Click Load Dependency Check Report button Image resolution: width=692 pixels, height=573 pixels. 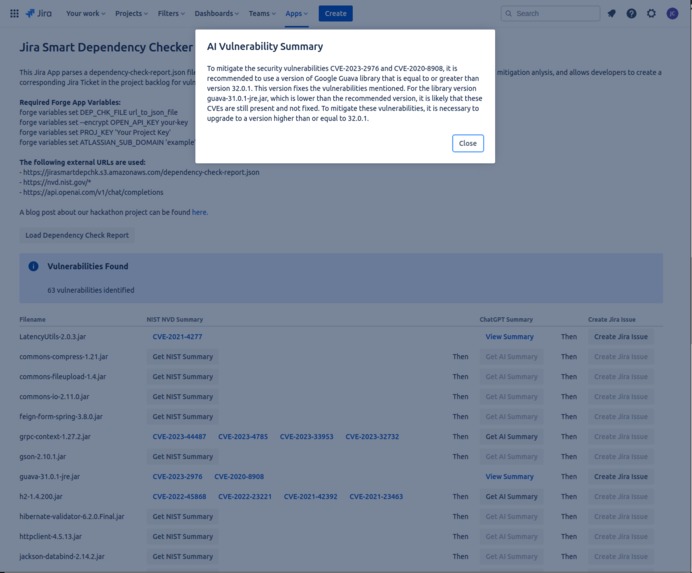coord(77,235)
